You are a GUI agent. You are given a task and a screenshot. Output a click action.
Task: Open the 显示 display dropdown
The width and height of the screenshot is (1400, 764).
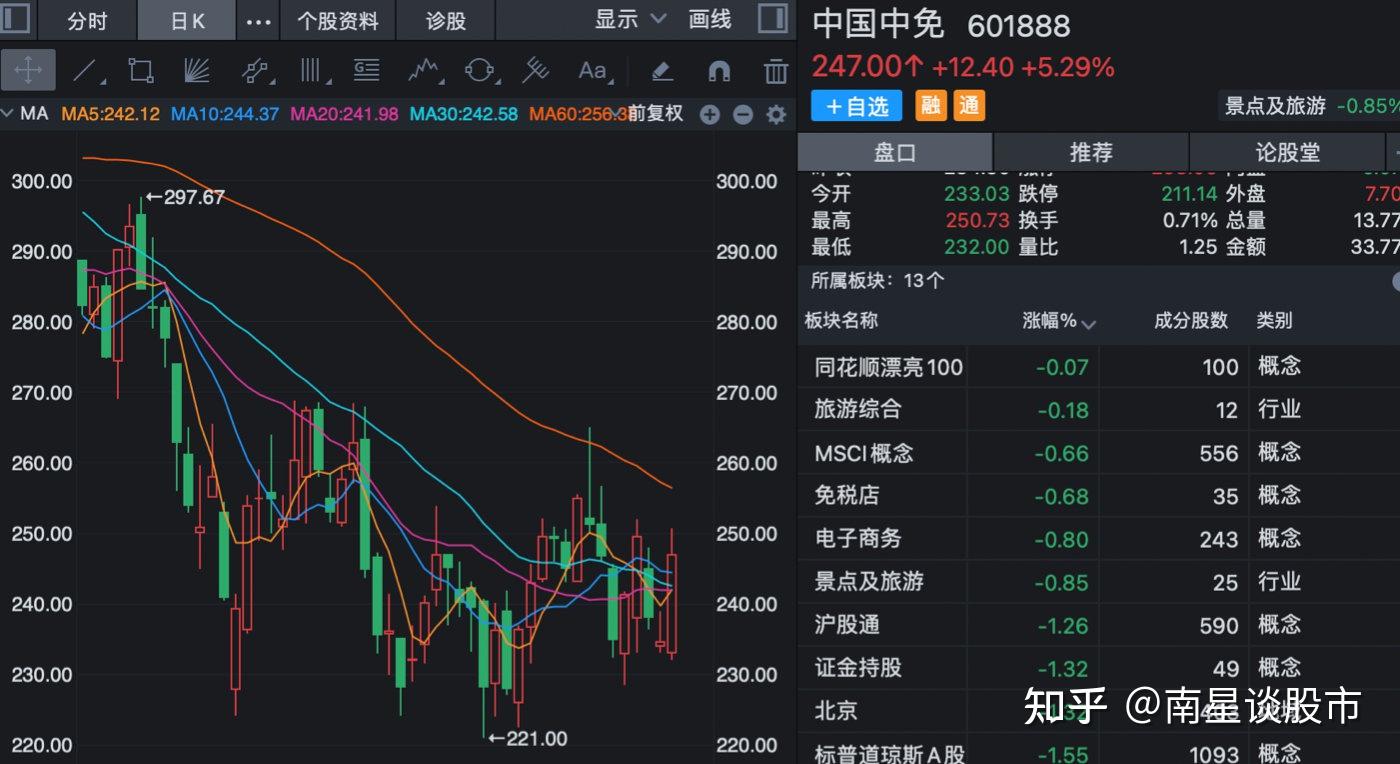[617, 19]
